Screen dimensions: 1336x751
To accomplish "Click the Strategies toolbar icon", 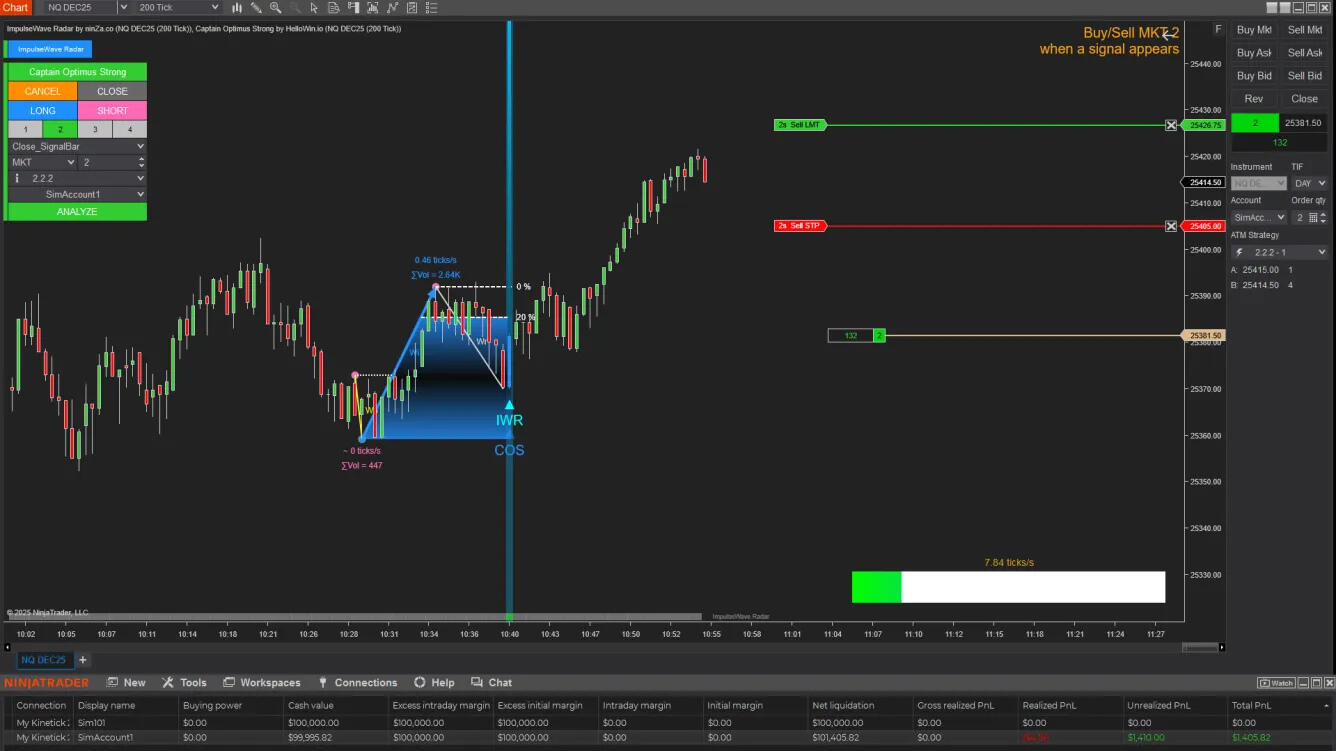I will pyautogui.click(x=391, y=8).
